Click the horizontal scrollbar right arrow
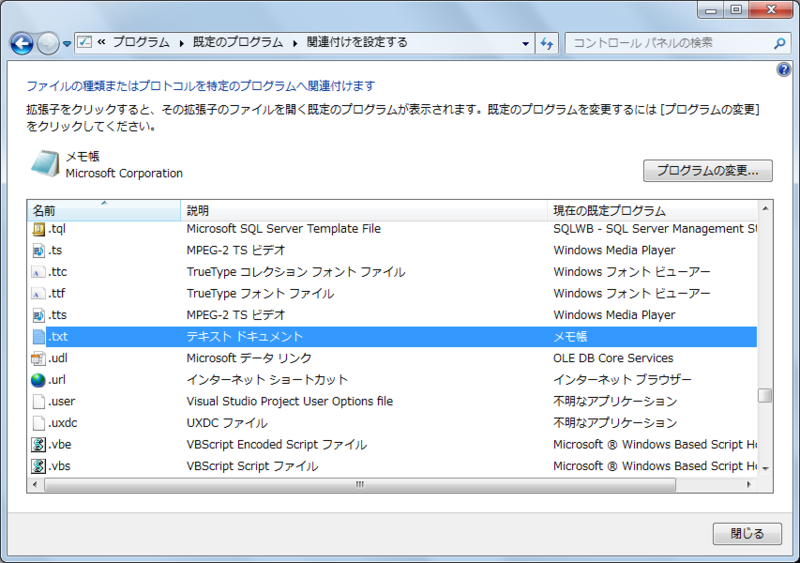The image size is (800, 563). pyautogui.click(x=749, y=484)
